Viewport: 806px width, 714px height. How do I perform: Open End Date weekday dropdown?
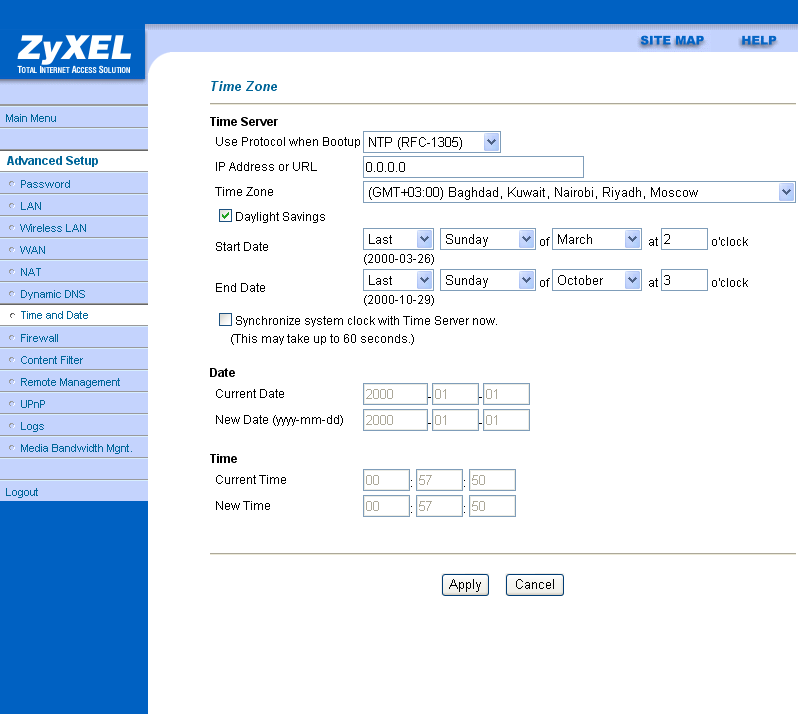[x=488, y=281]
